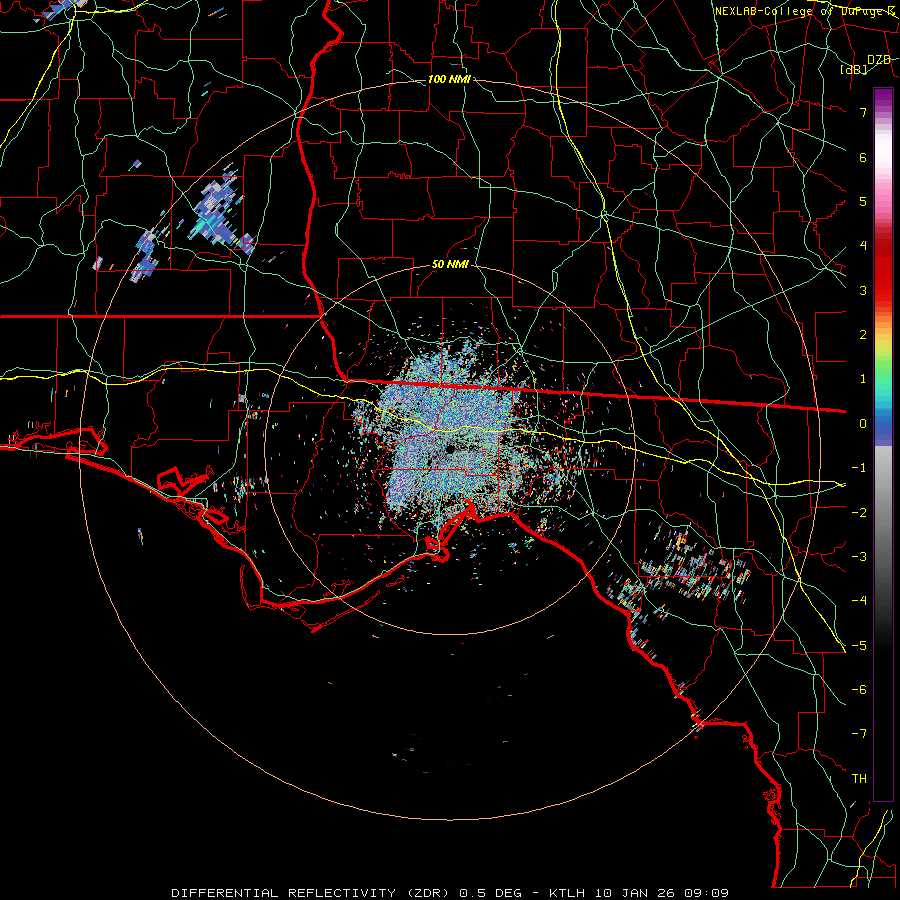Click the "5" value on the color scale
The height and width of the screenshot is (900, 900).
click(863, 201)
